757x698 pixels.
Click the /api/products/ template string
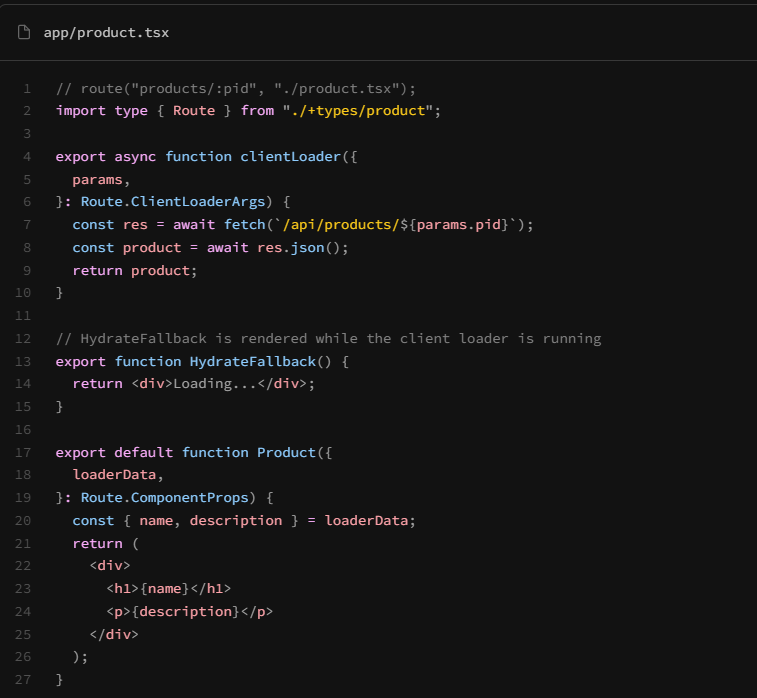point(340,225)
